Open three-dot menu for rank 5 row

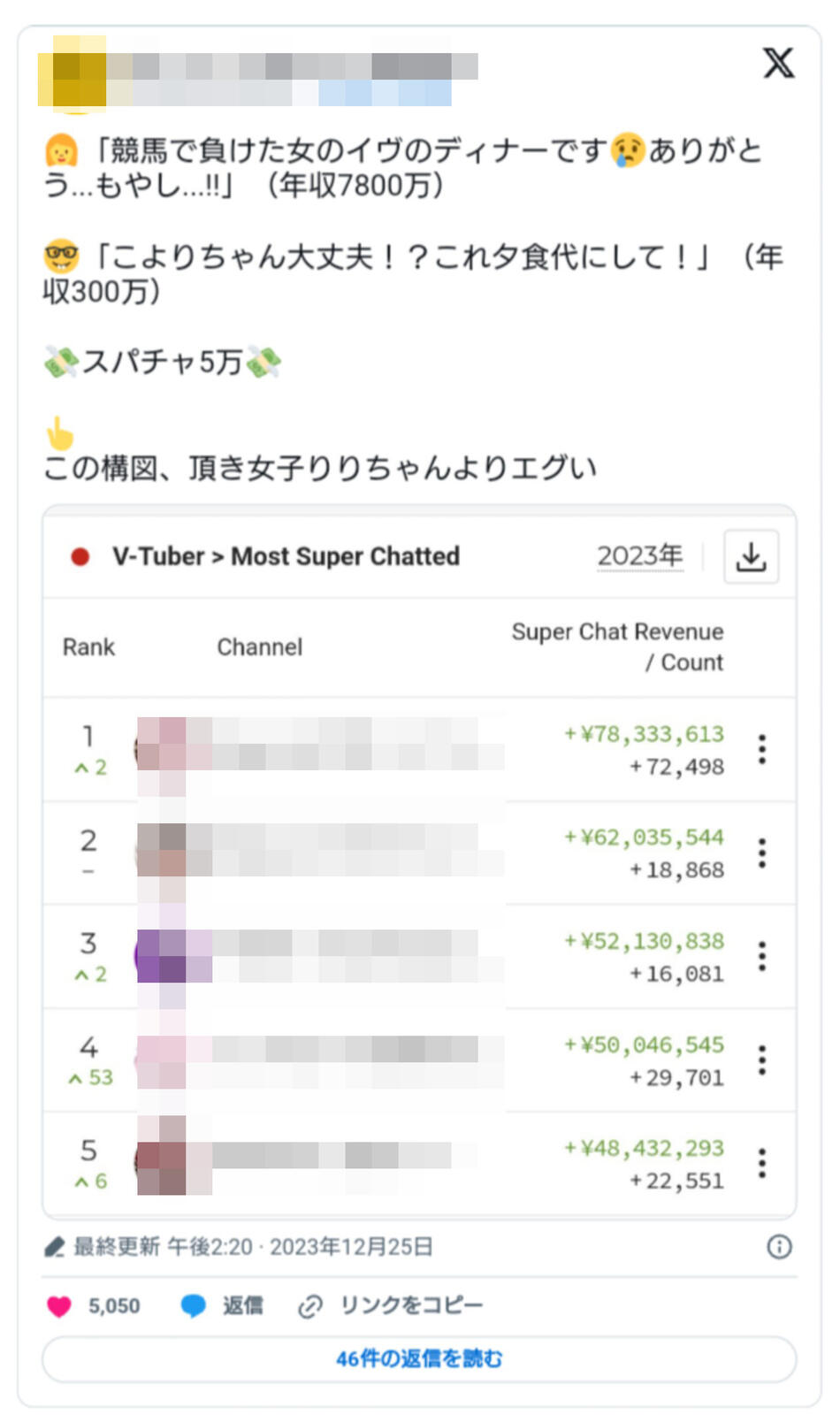click(762, 1164)
